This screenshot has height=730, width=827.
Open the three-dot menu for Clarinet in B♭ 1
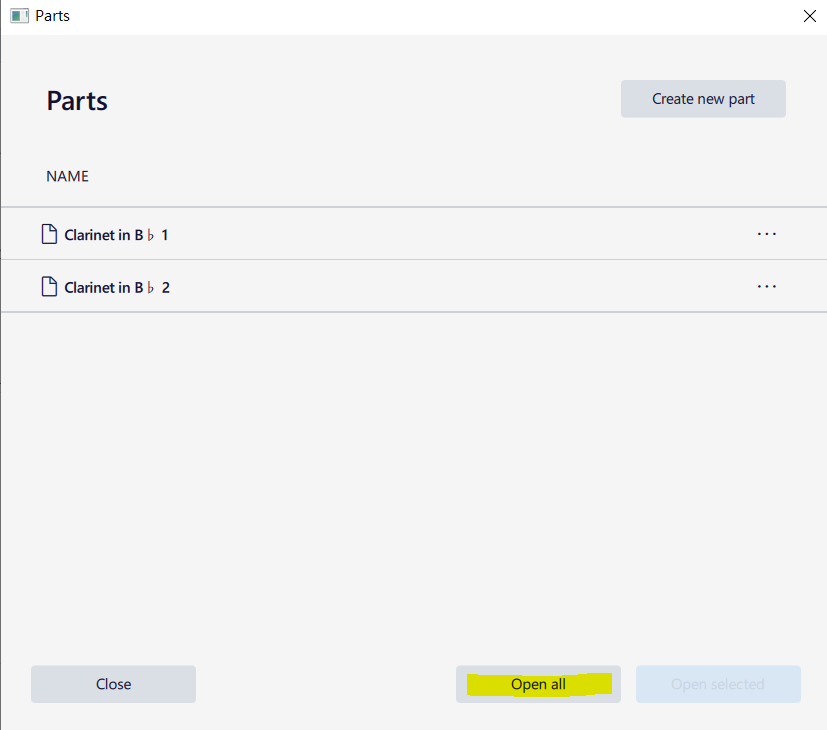point(766,234)
